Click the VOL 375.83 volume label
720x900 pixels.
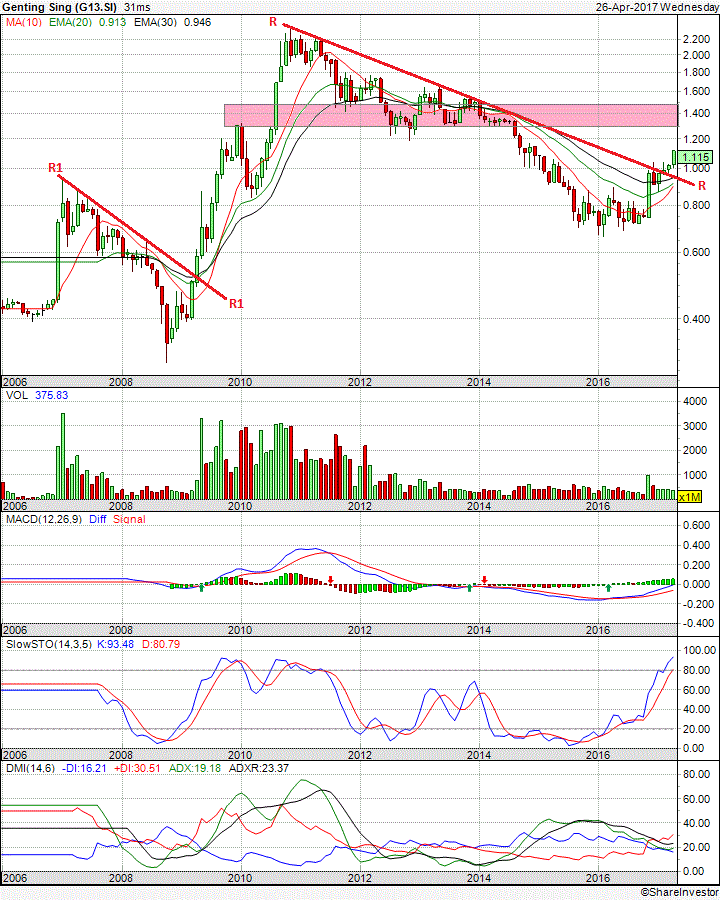tap(37, 395)
